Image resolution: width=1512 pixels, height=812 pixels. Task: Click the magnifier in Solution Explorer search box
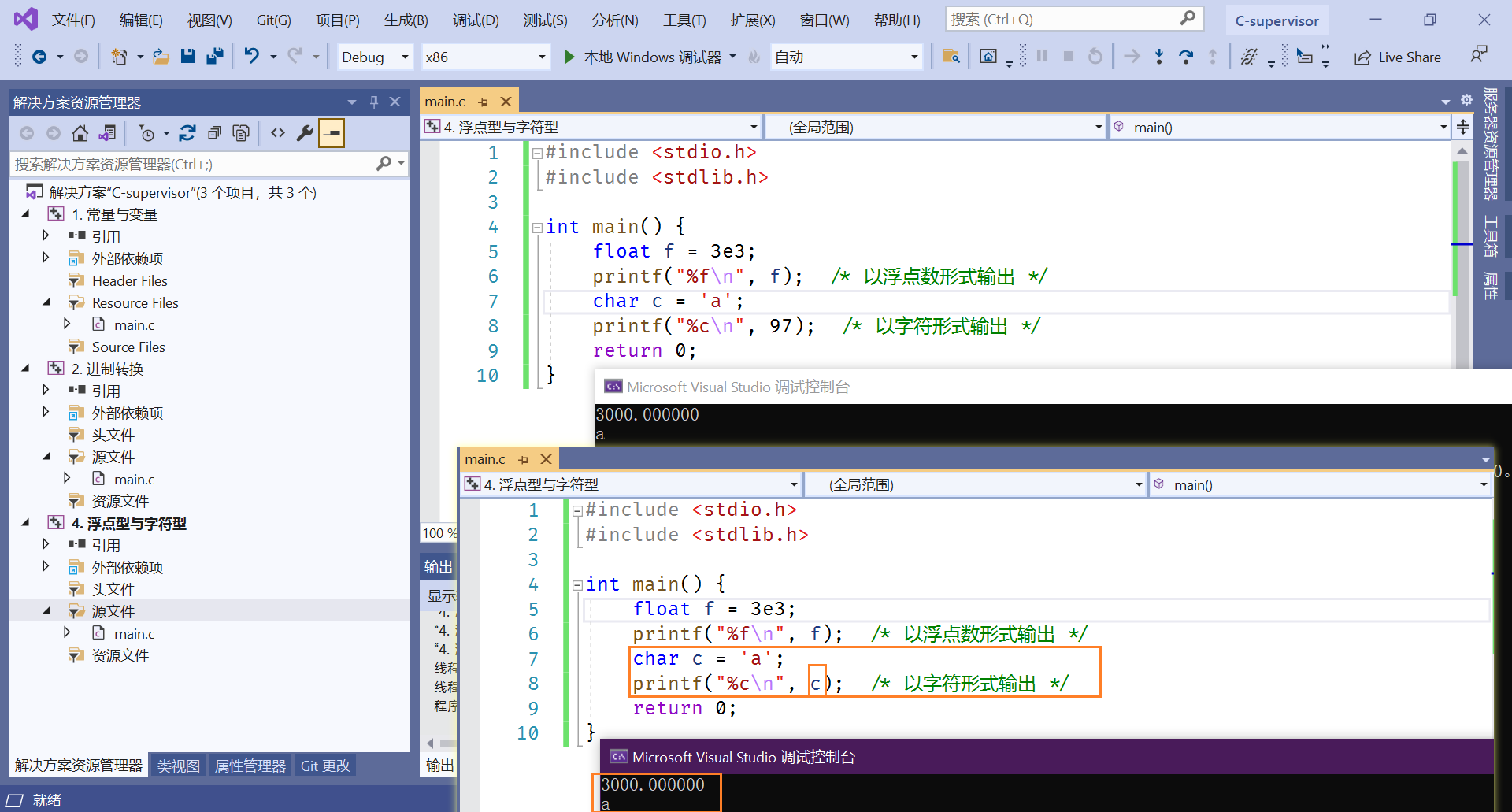coord(384,164)
